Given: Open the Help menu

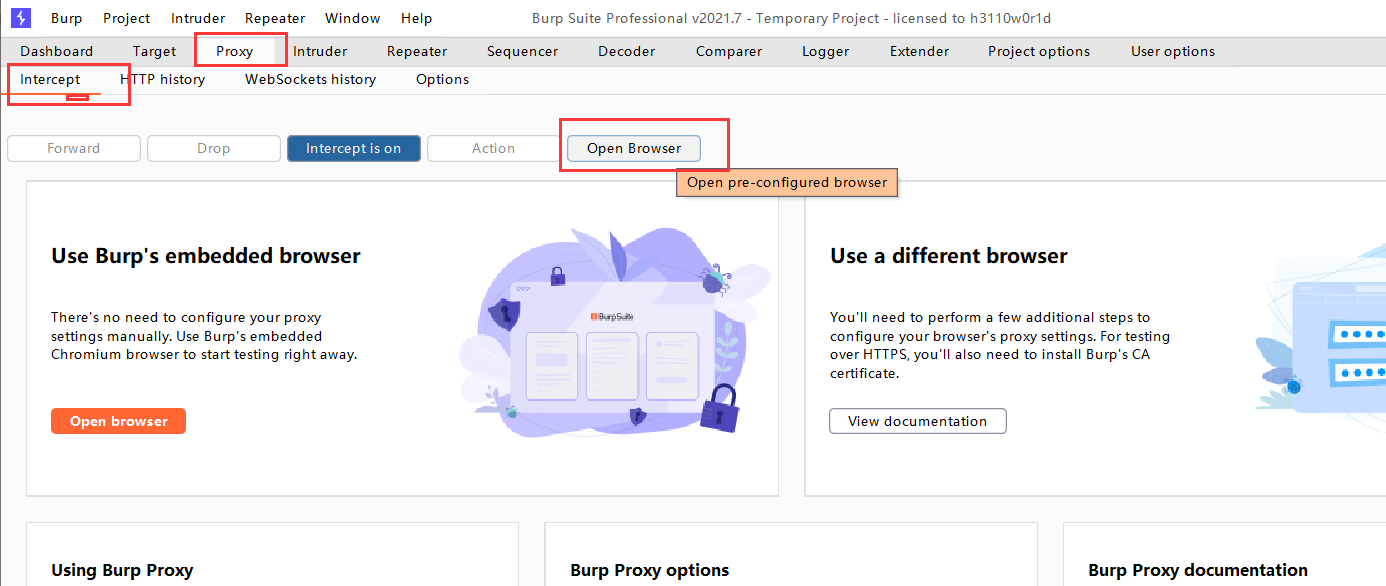Looking at the screenshot, I should [x=416, y=18].
